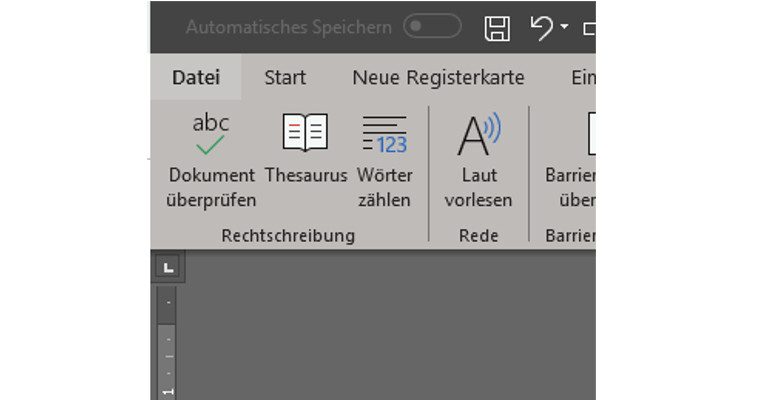Open the Datei tab
Image resolution: width=768 pixels, height=400 pixels.
[195, 77]
